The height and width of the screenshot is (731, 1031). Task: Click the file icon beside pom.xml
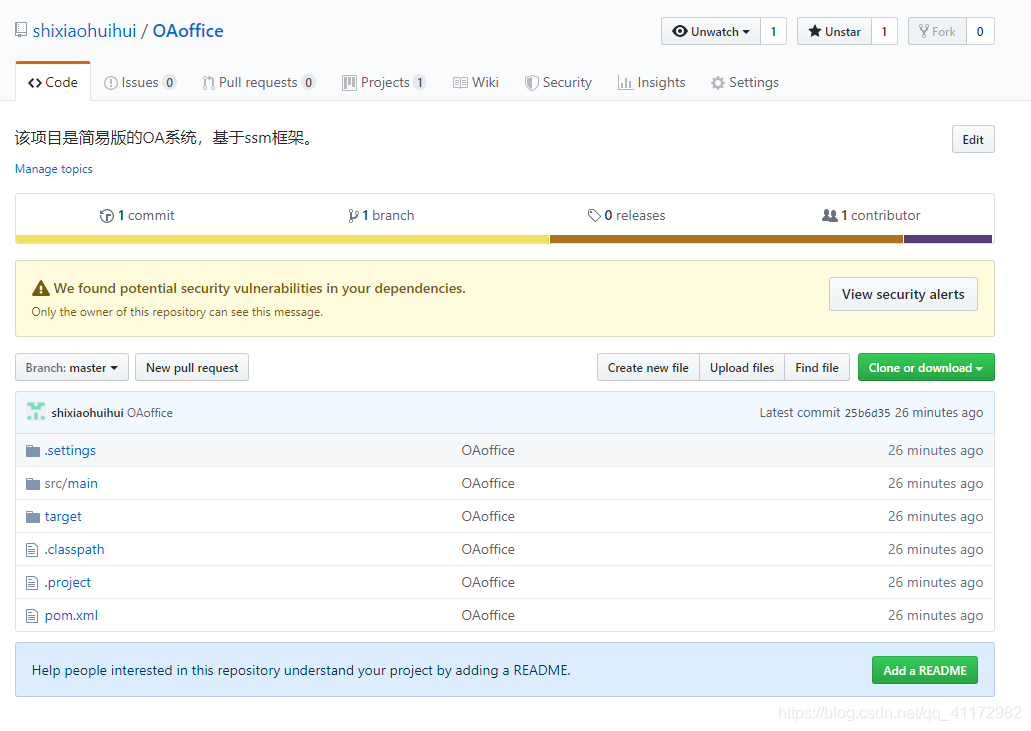[x=32, y=616]
